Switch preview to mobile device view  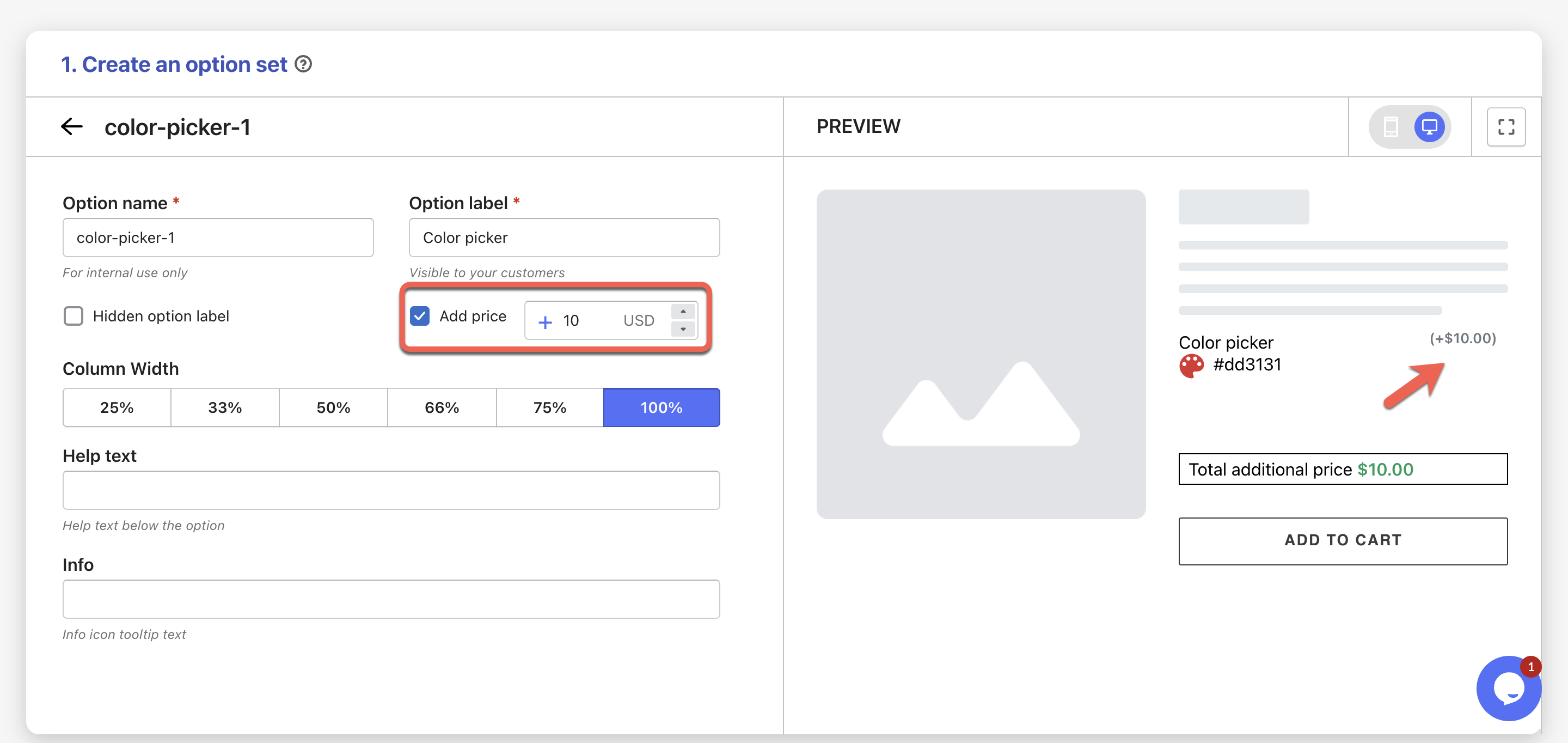point(1391,127)
